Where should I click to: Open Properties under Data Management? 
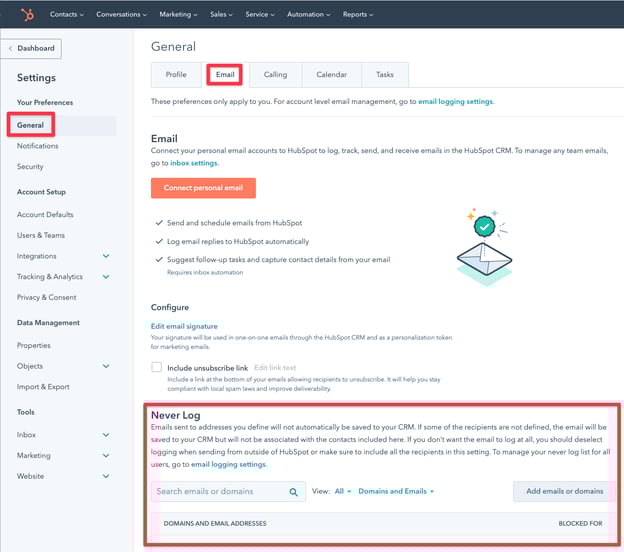tap(33, 345)
